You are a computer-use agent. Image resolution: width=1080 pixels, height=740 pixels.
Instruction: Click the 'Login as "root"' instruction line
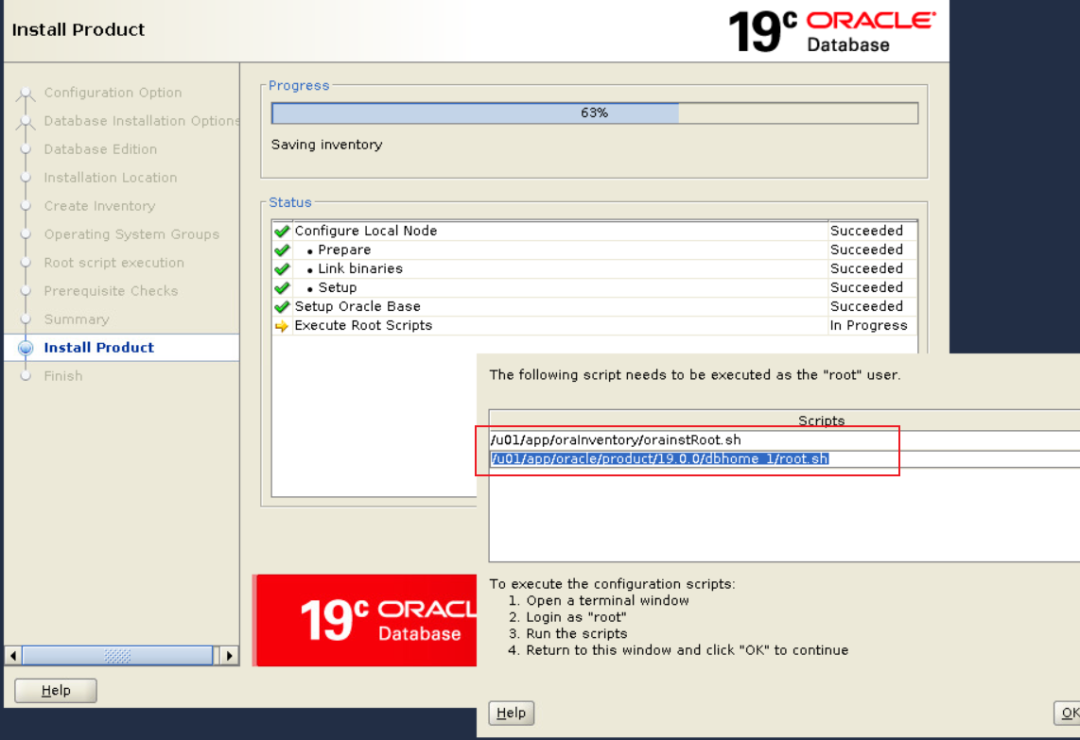pos(576,617)
